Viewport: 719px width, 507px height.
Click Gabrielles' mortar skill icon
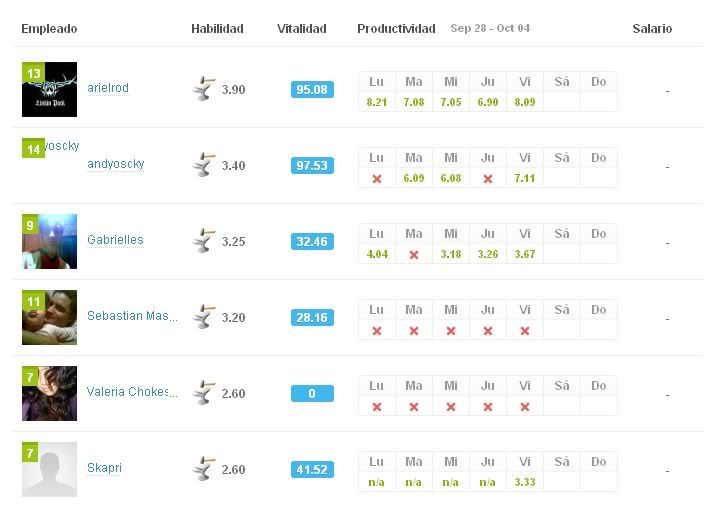tap(204, 241)
